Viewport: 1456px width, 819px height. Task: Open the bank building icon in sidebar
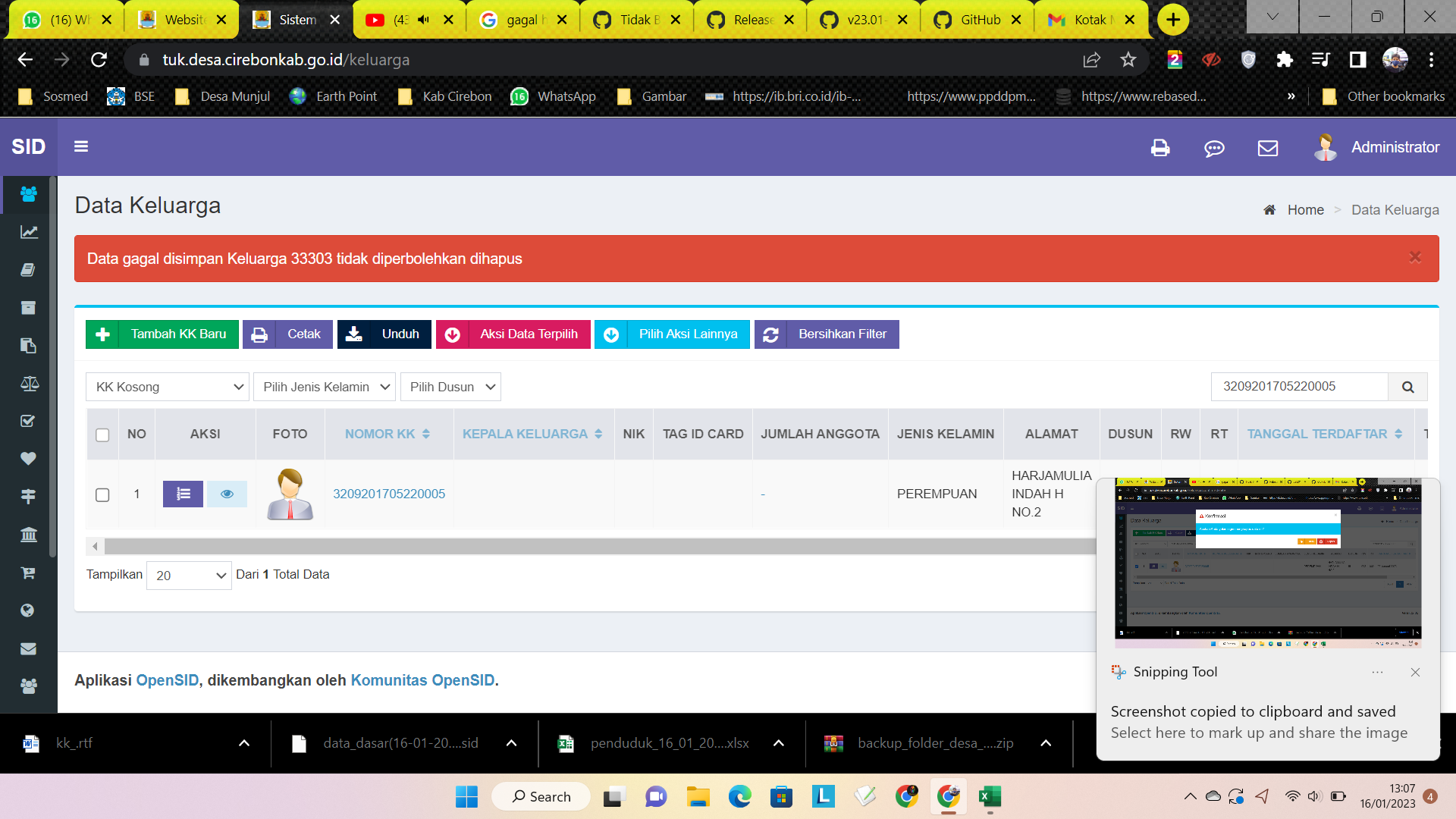[x=28, y=535]
